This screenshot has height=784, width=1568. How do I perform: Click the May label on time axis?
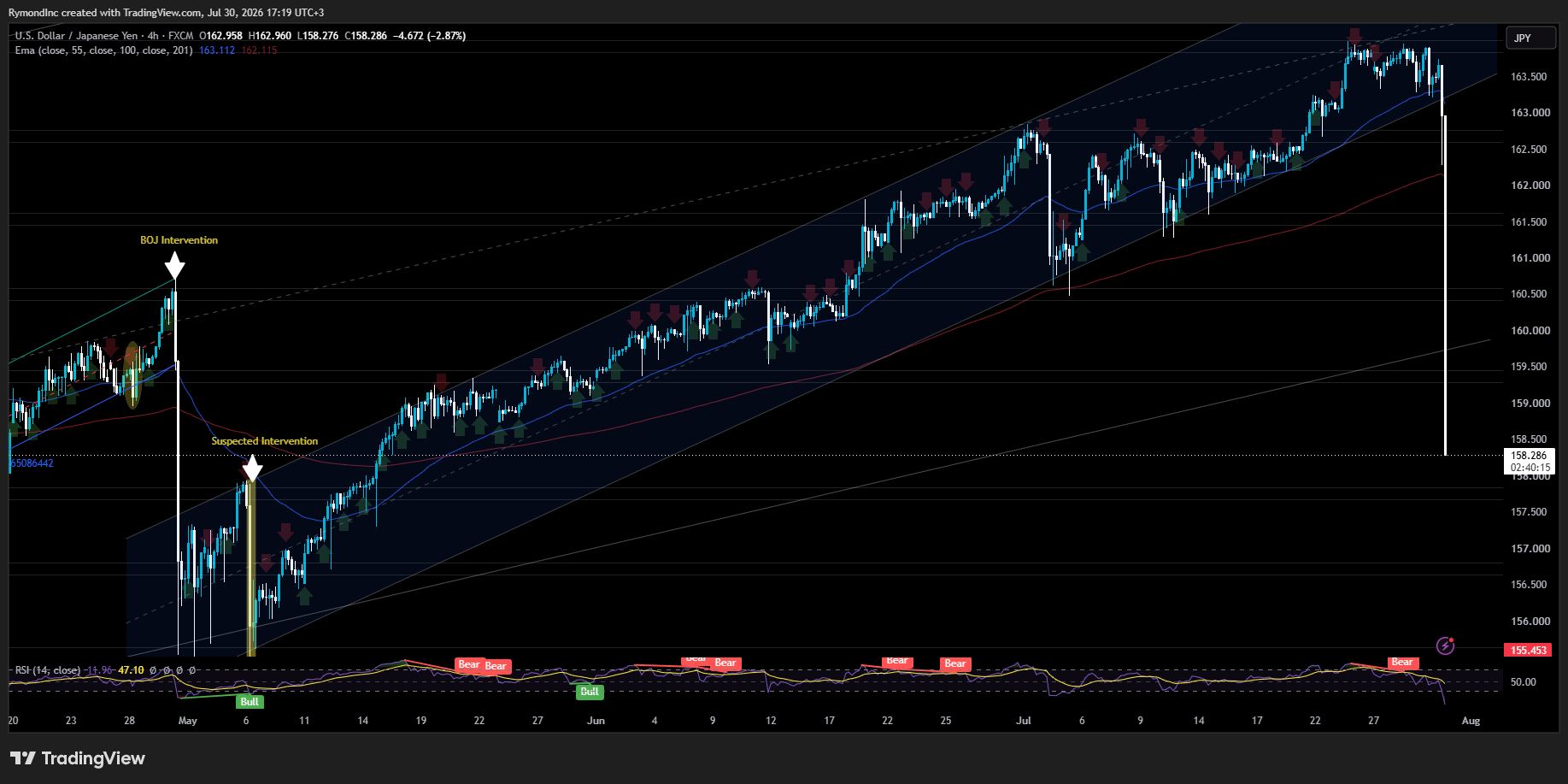point(188,721)
